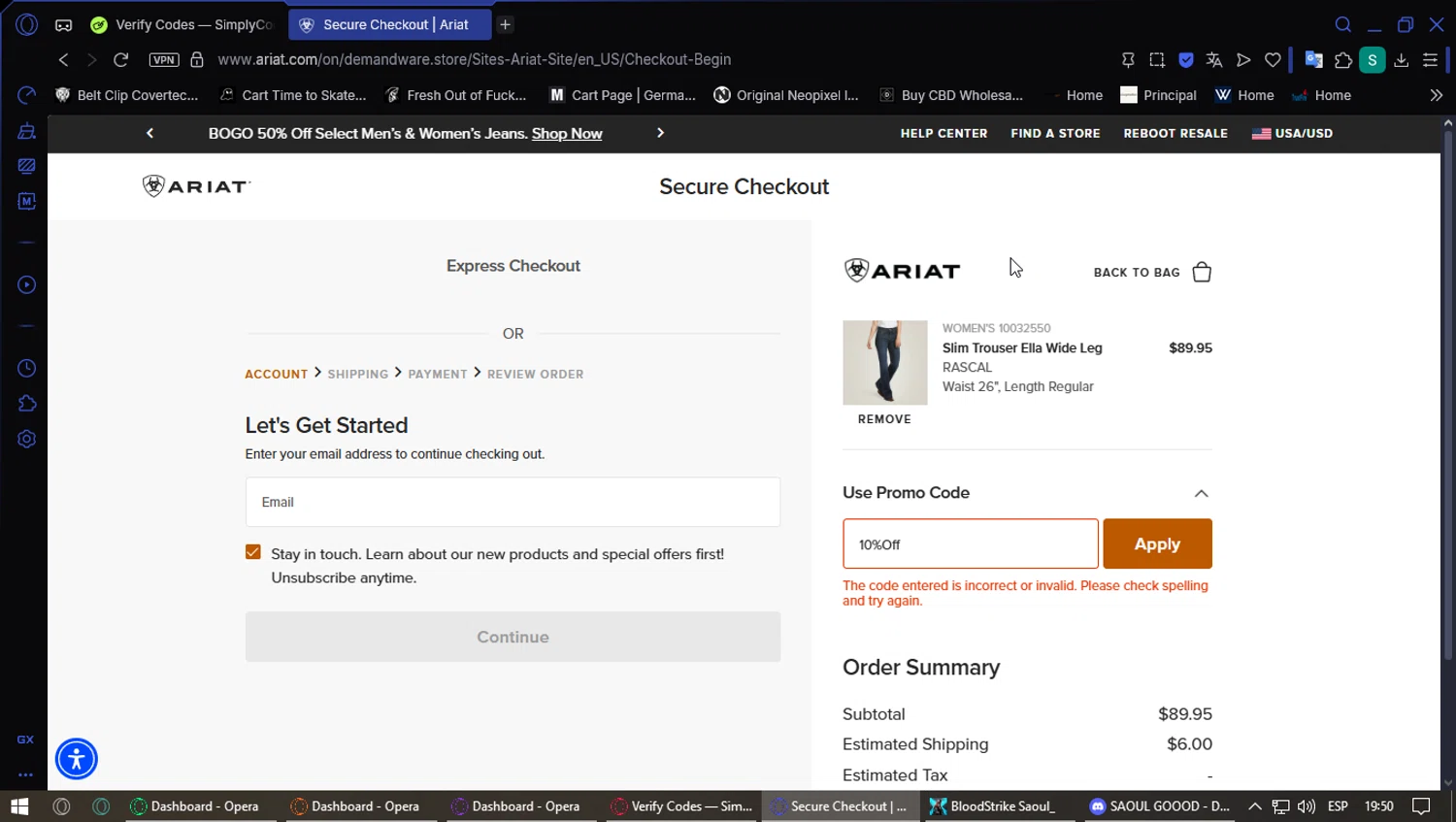Open Cart Page Germa bookmark
The image size is (1456, 822).
click(623, 95)
